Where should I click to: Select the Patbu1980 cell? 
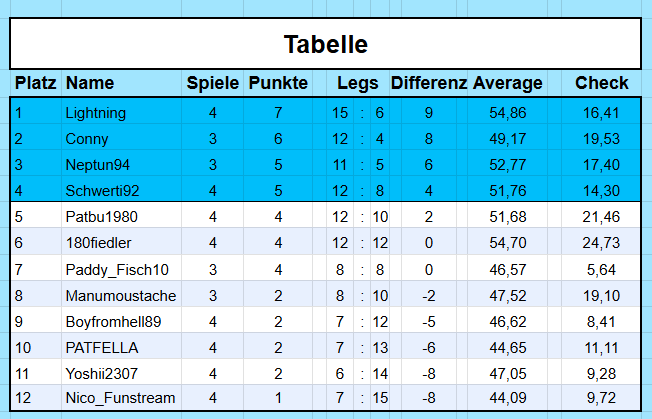click(121, 217)
